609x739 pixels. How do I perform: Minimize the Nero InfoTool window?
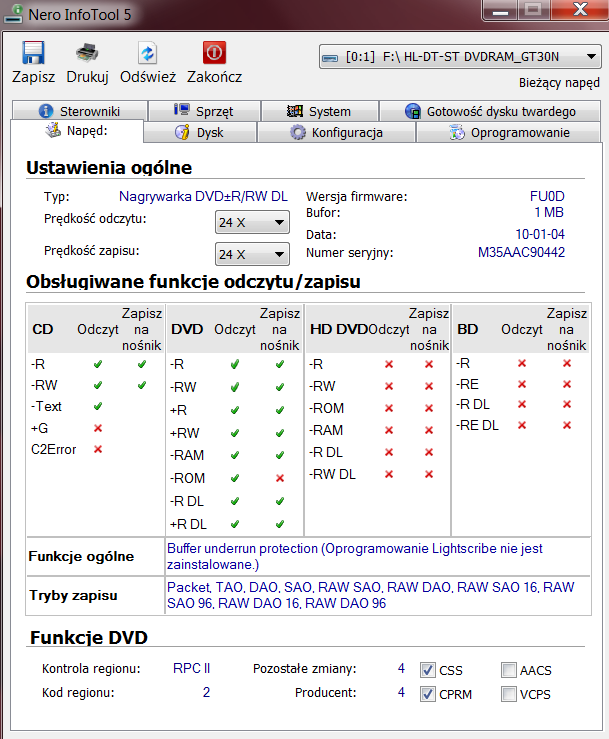(x=500, y=10)
